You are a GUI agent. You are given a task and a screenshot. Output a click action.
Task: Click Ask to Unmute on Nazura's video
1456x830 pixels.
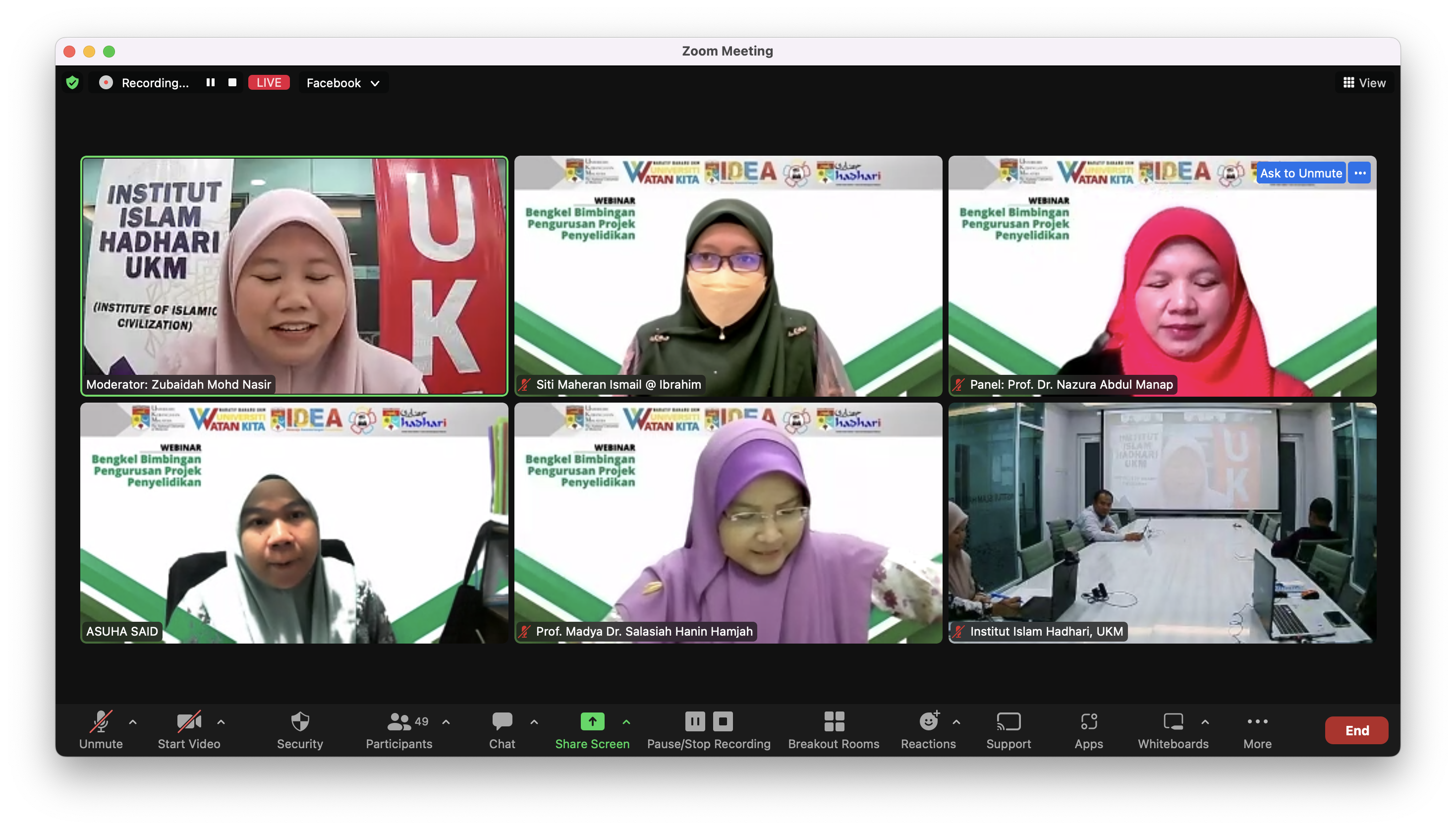point(1300,174)
